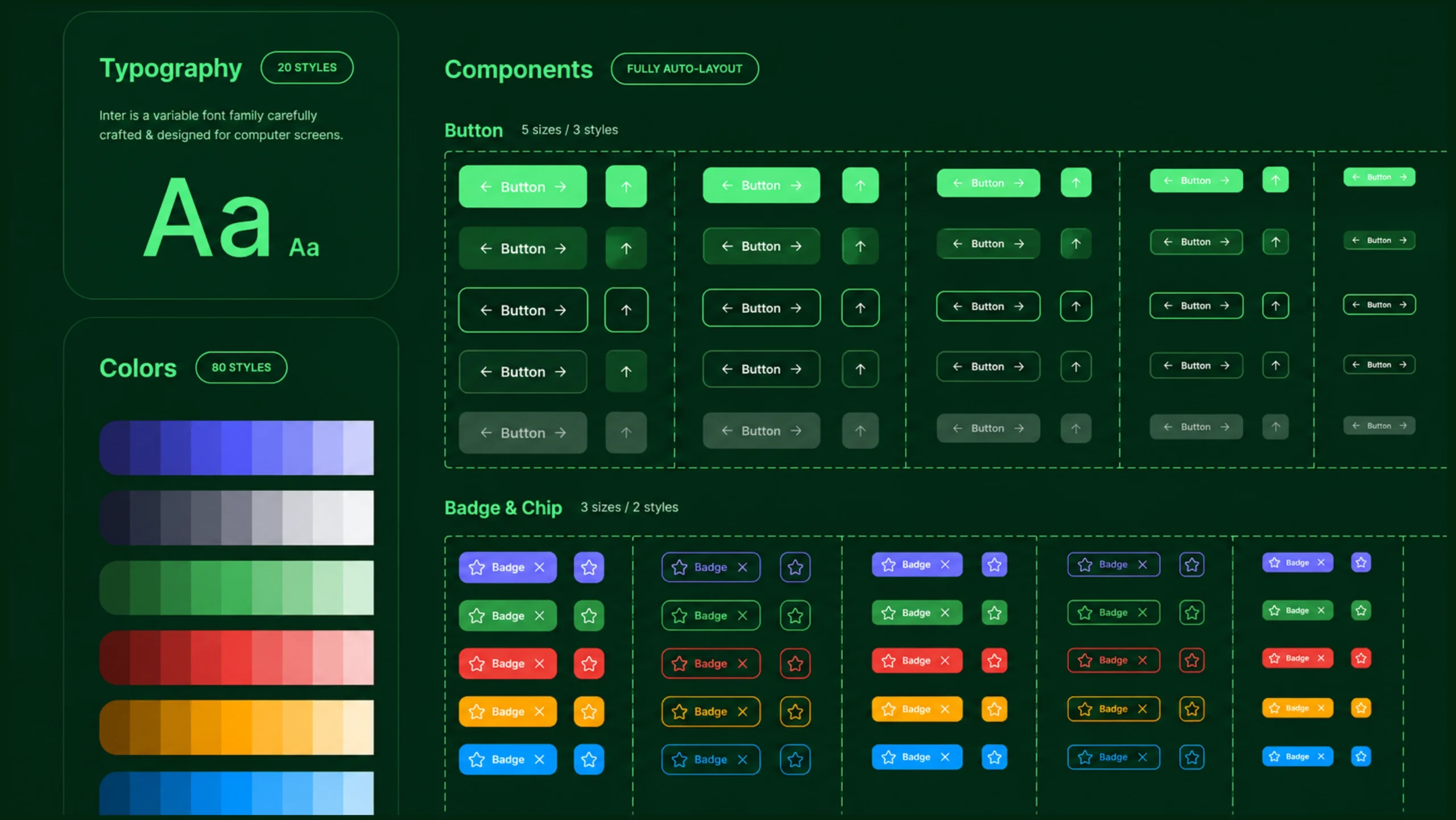
Task: Click the small-size dark-green Button
Action: (1196, 242)
